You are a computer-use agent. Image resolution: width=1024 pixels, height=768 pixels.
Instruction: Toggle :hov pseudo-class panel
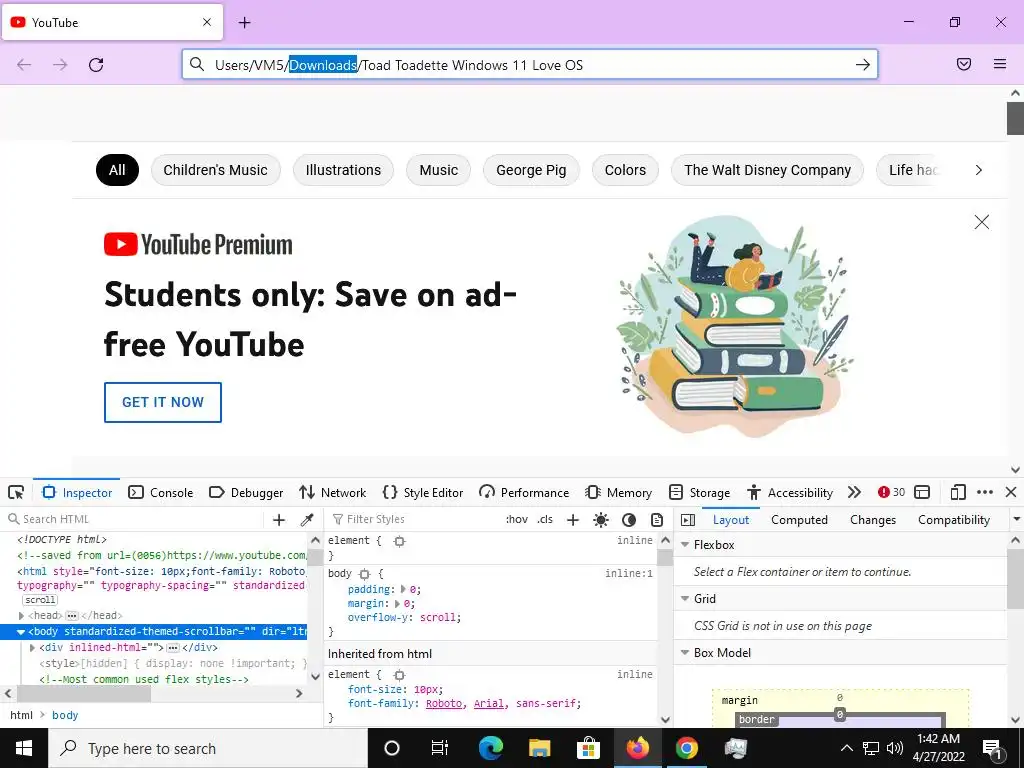517,519
